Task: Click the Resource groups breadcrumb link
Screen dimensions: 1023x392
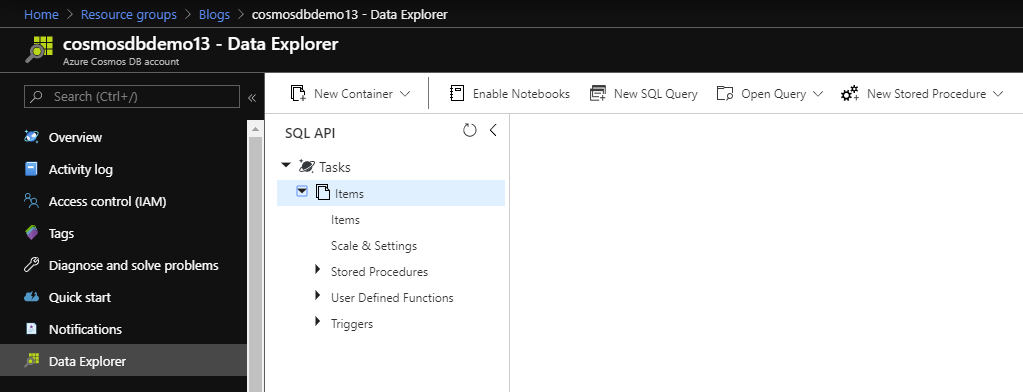Action: (x=129, y=14)
